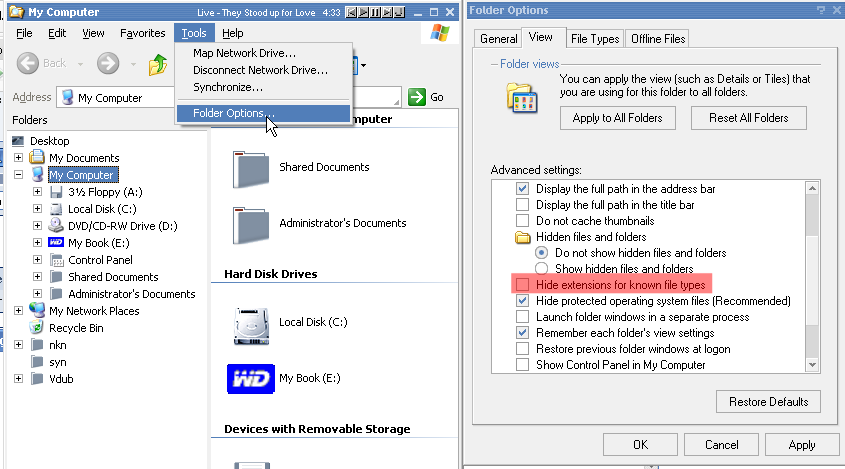Click the green Go arrow button
This screenshot has height=469, width=845.
pyautogui.click(x=418, y=97)
